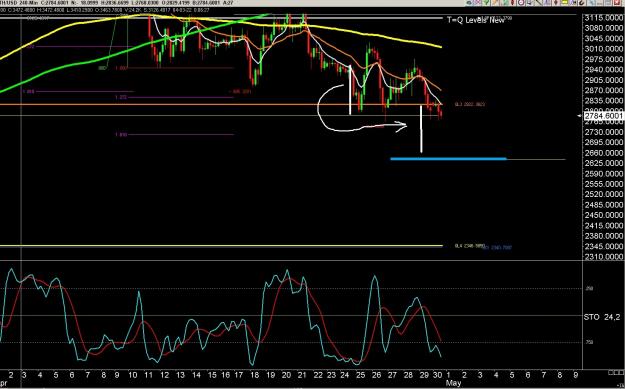The height and width of the screenshot is (389, 625).
Task: Click the 2695.0000 price axis label
Action: point(603,143)
